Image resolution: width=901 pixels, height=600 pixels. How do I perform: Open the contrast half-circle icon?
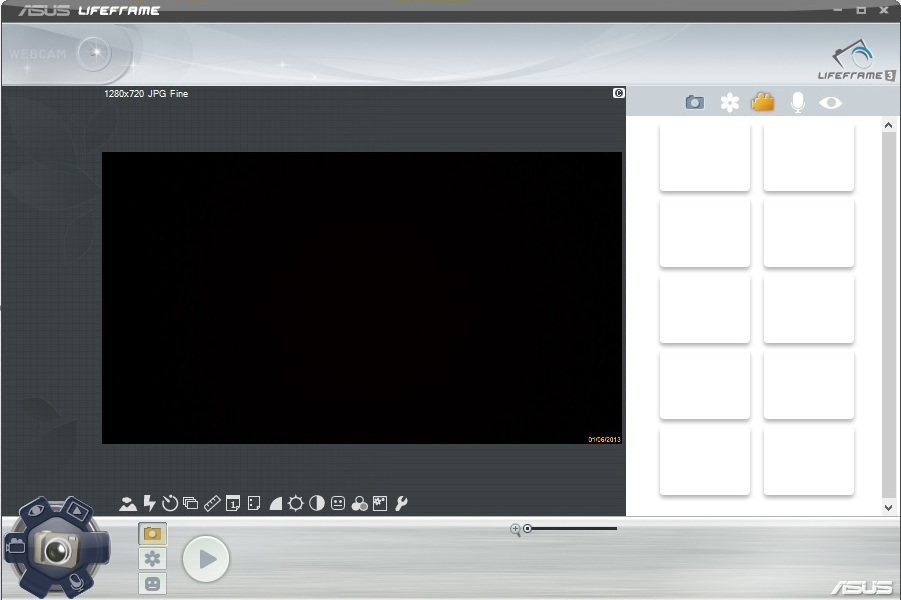point(317,503)
